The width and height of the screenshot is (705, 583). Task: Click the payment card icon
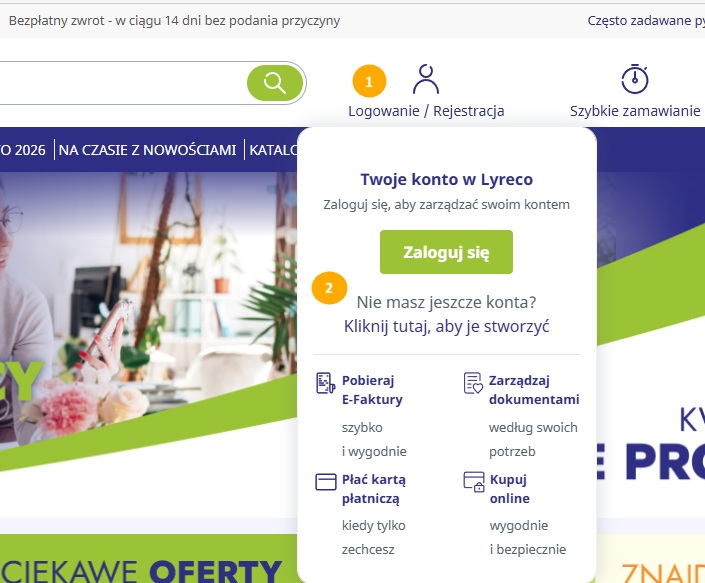point(326,482)
